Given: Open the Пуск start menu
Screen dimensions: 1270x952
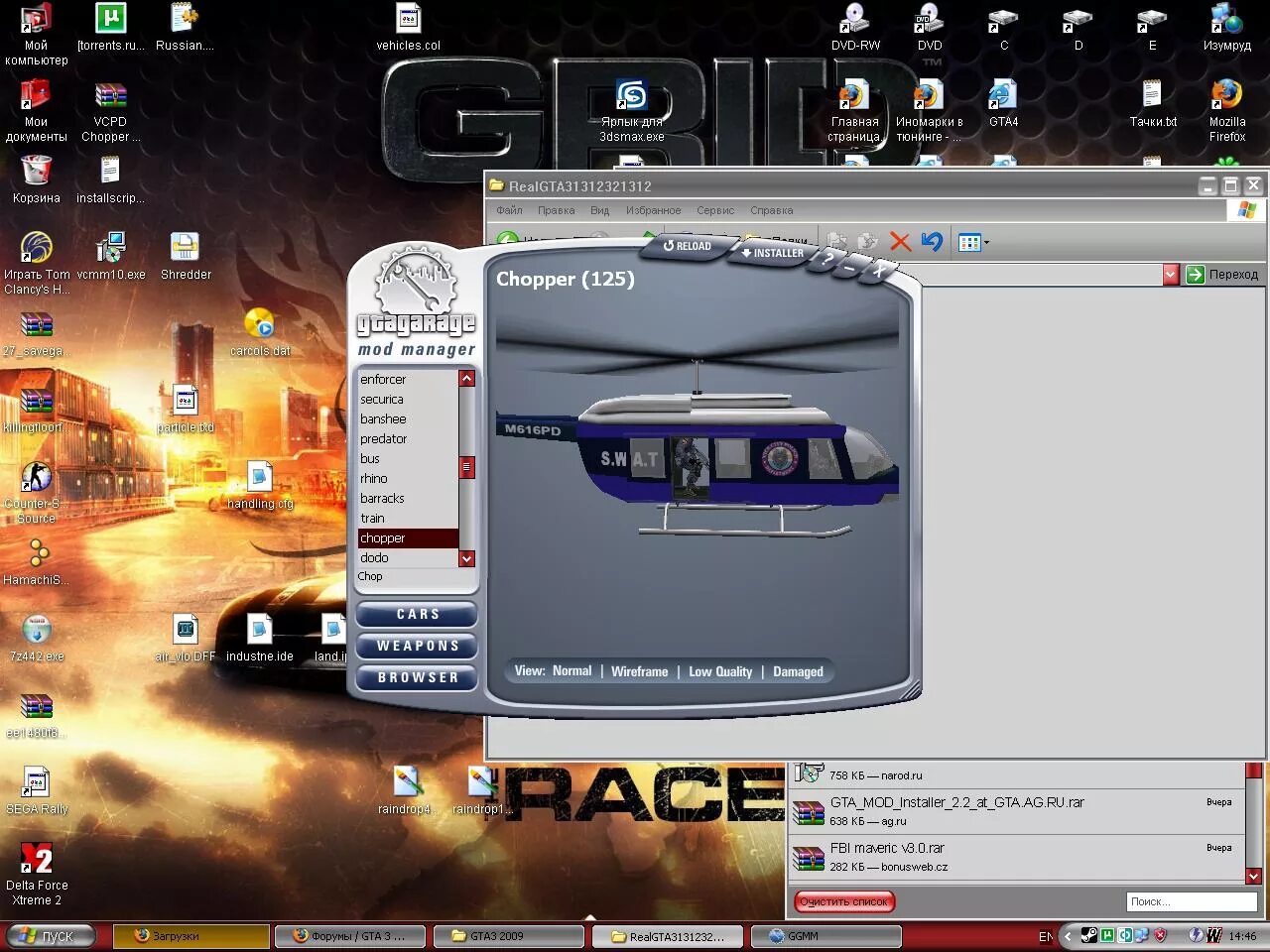Looking at the screenshot, I should pyautogui.click(x=50, y=936).
